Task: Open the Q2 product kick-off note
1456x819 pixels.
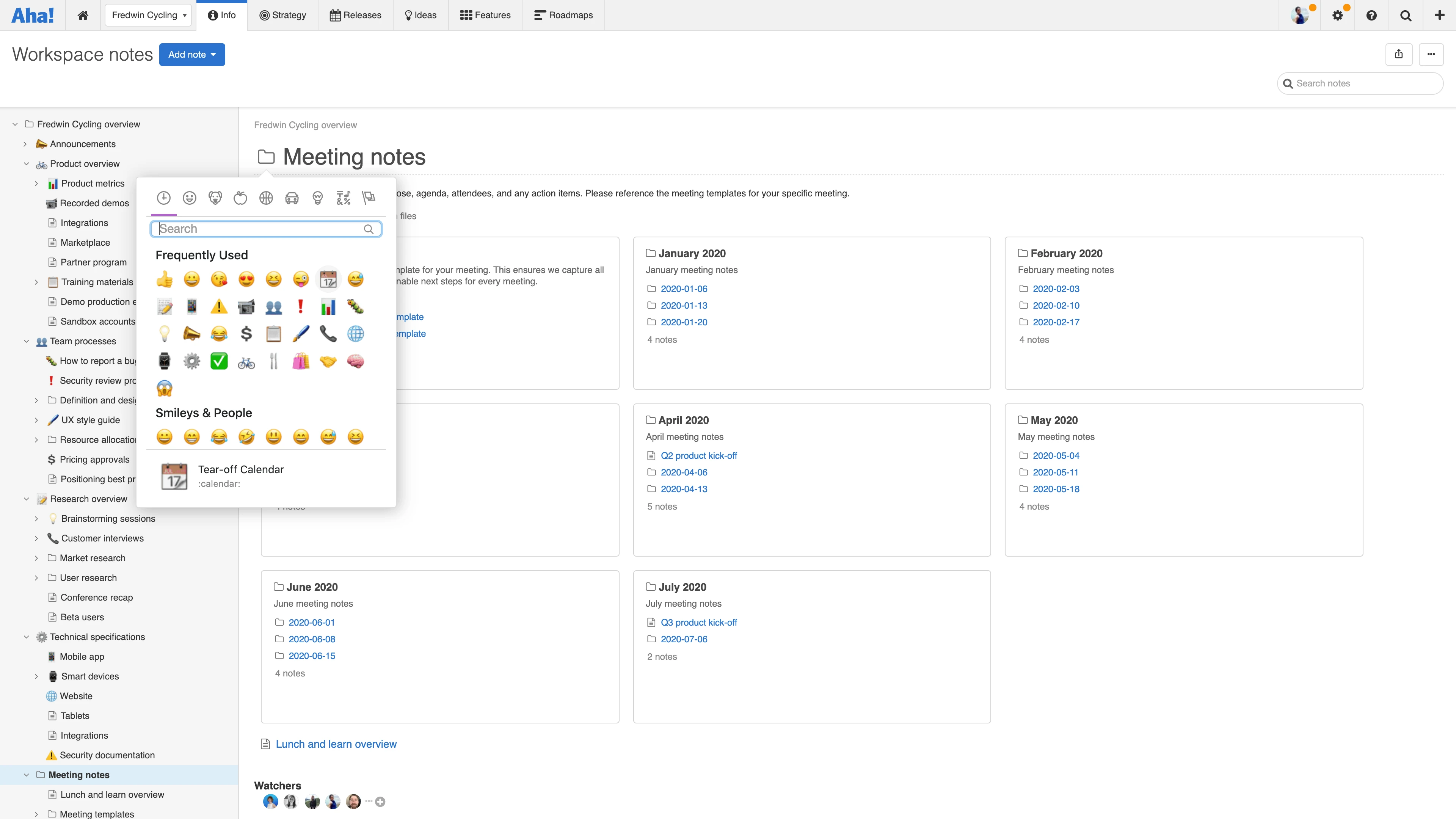Action: (698, 455)
